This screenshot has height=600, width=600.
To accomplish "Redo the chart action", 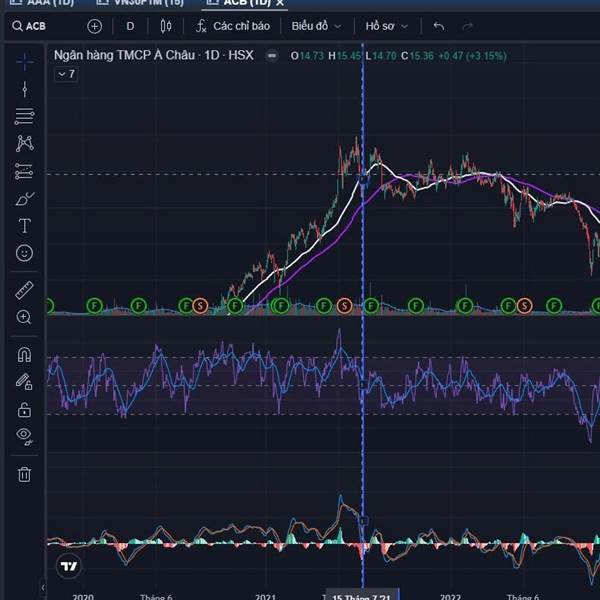I will 467,26.
